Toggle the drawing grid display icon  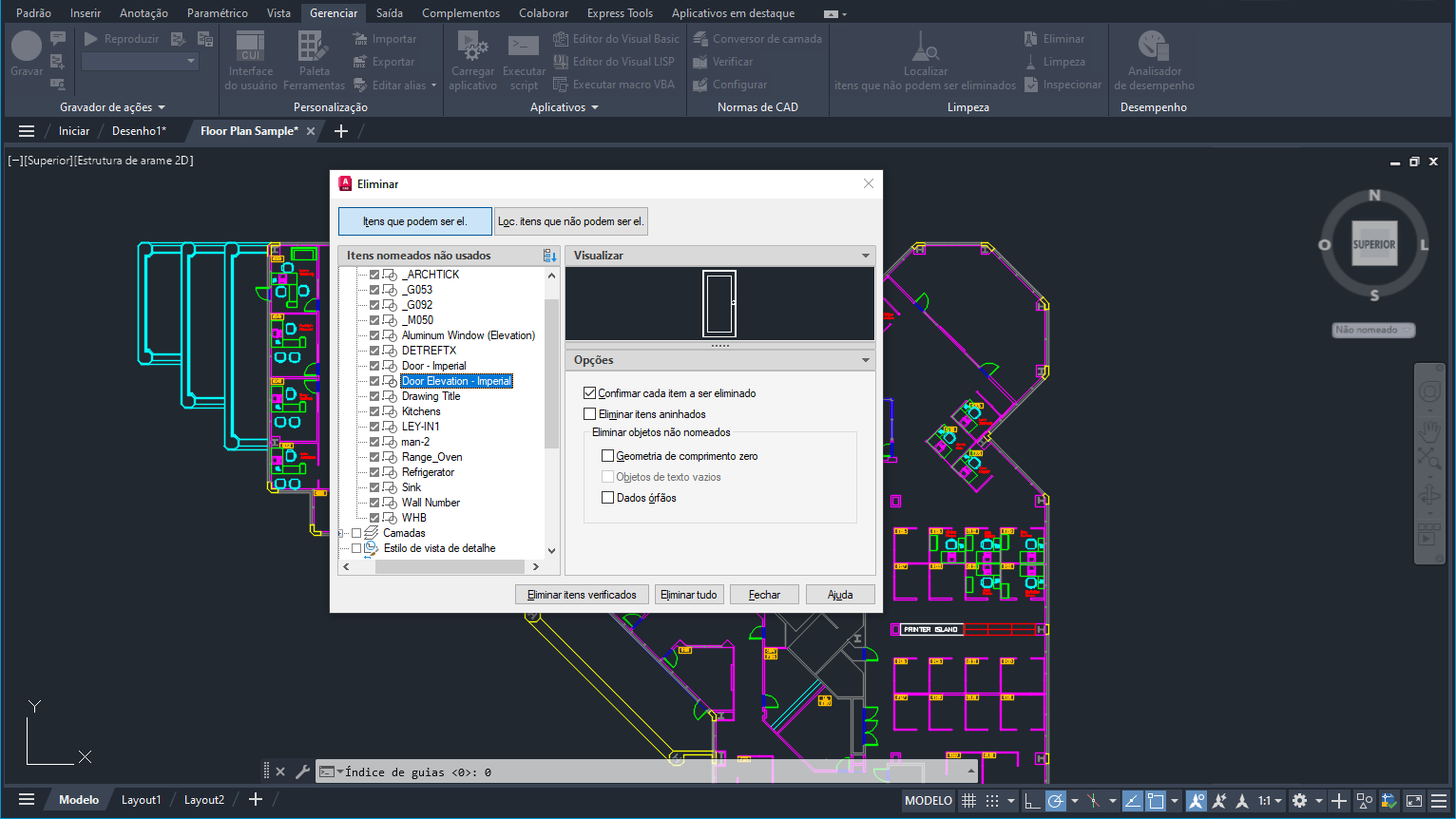click(x=968, y=801)
